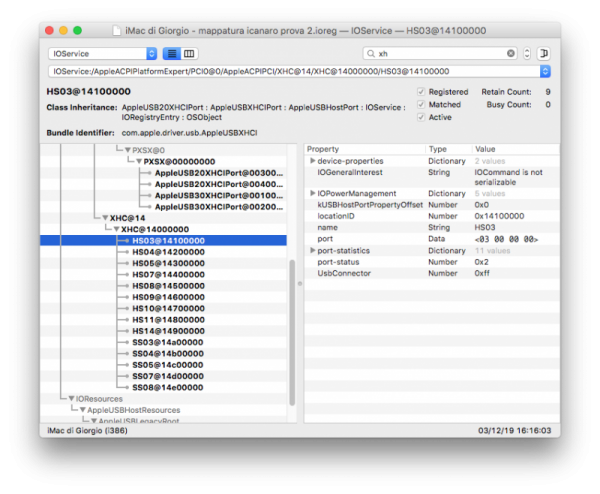Switch to column browser view icon
600x494 pixels.
coord(189,54)
